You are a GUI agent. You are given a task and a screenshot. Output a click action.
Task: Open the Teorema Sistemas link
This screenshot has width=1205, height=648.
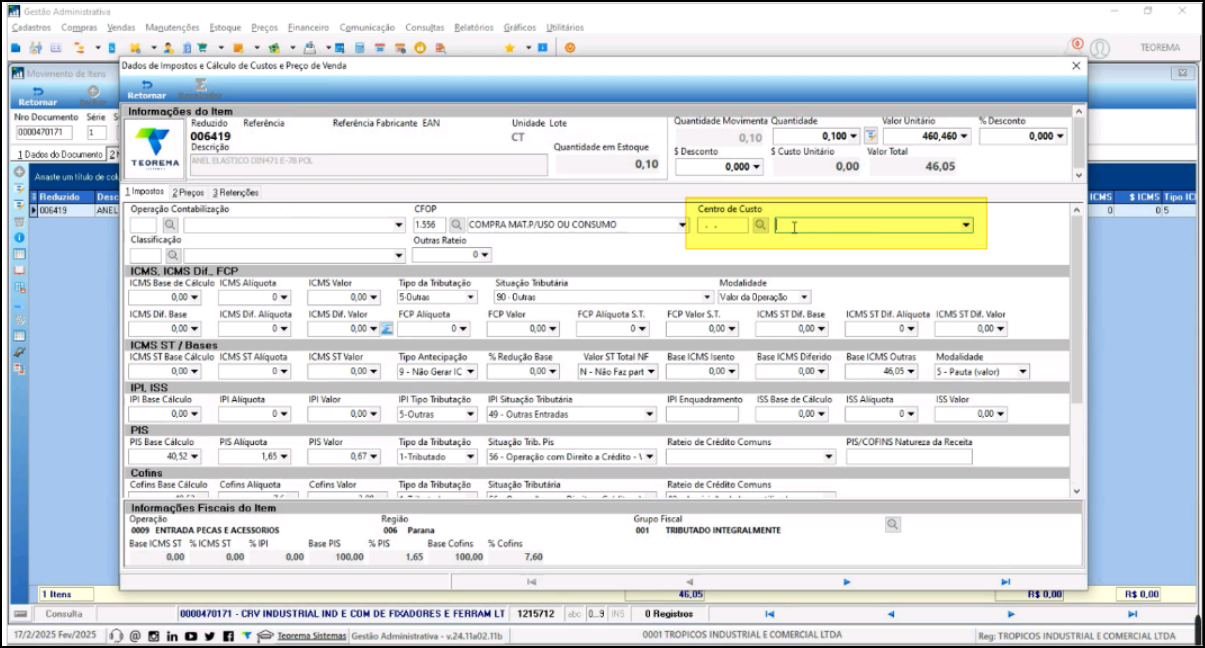pyautogui.click(x=312, y=636)
